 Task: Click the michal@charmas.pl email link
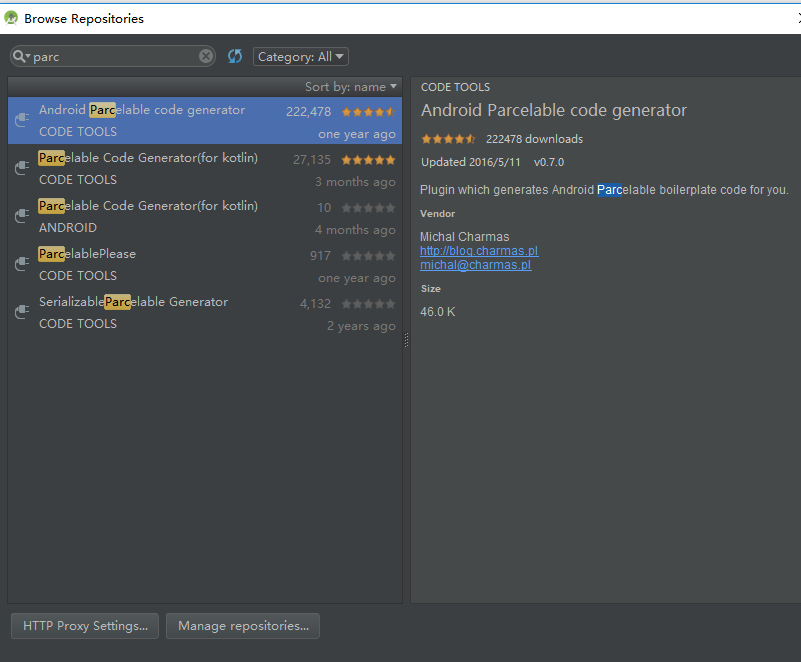476,265
